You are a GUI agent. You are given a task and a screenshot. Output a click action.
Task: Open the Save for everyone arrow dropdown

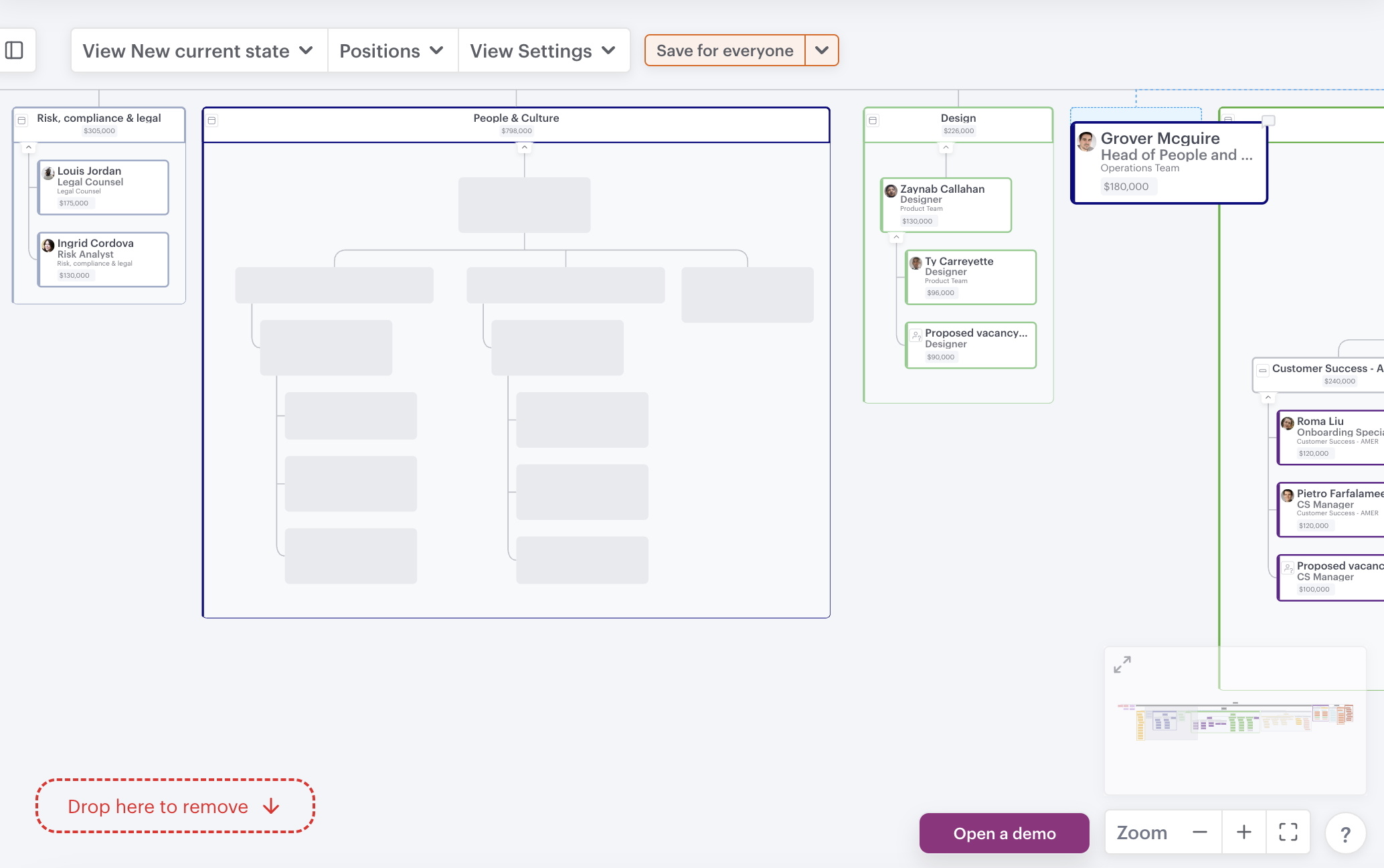pyautogui.click(x=822, y=51)
